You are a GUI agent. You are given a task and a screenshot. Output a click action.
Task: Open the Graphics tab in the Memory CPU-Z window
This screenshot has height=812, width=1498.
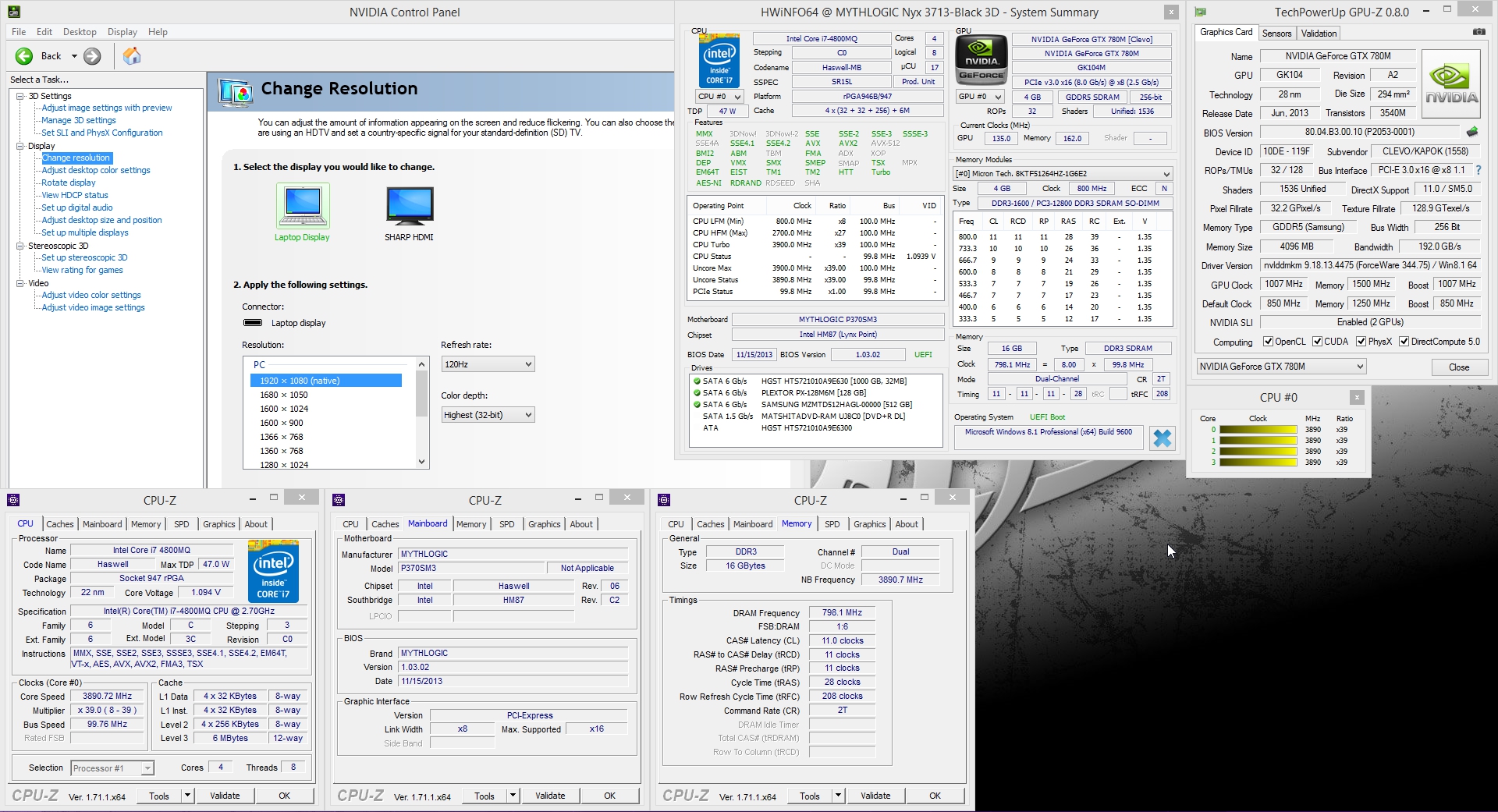tap(870, 524)
